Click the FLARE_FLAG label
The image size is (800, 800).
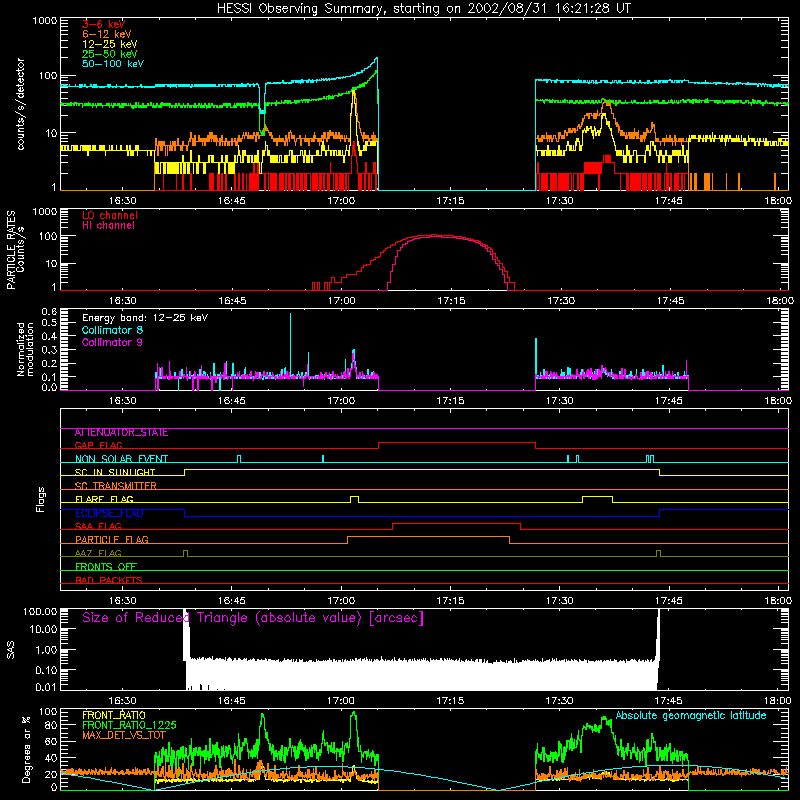coord(104,499)
